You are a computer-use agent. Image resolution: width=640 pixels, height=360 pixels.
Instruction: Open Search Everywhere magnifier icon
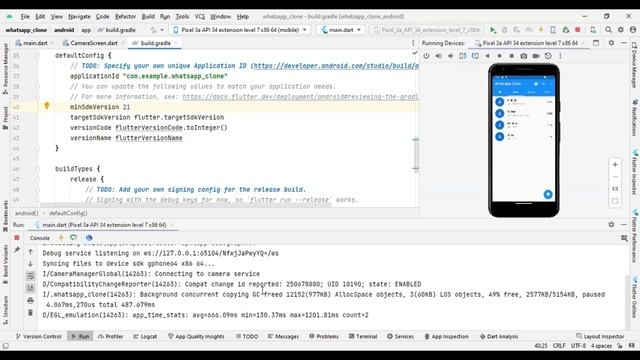[608, 30]
